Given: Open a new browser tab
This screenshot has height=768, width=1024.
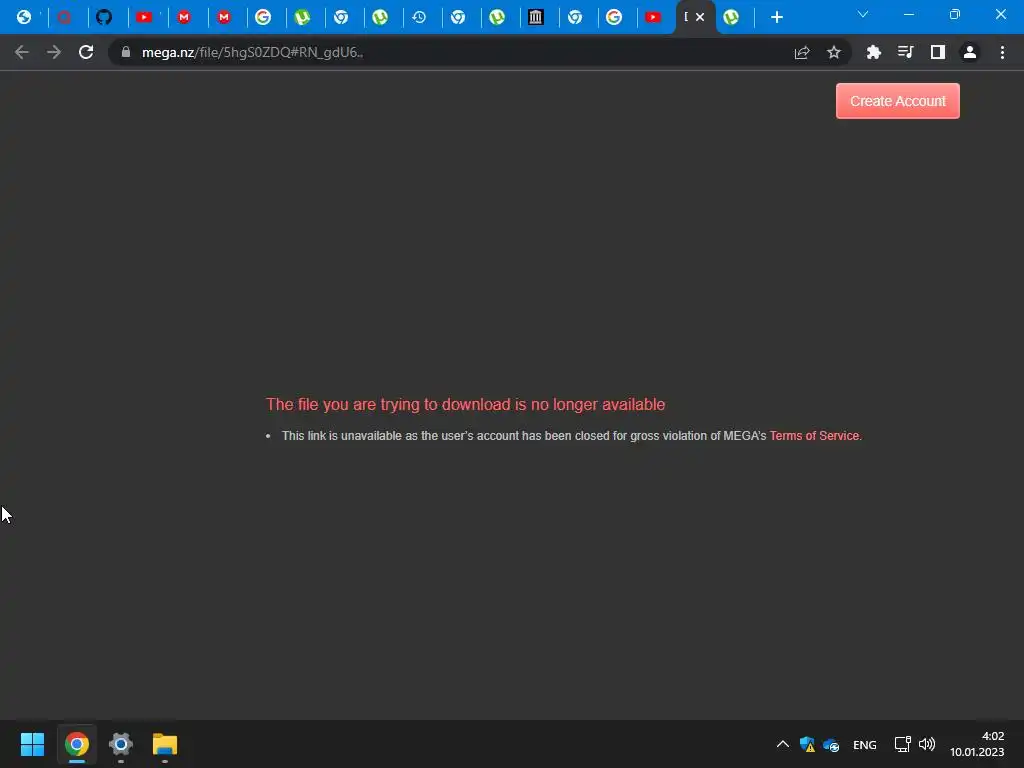Looking at the screenshot, I should pos(776,17).
